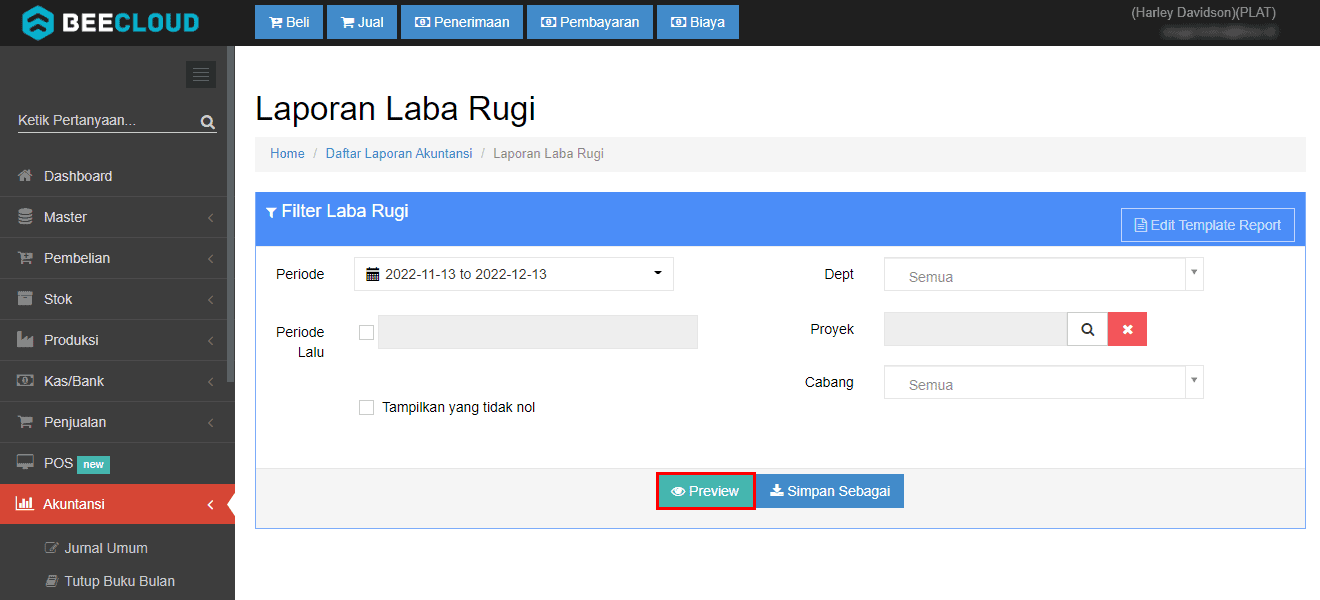The width and height of the screenshot is (1320, 600).
Task: Click the Proyek input field
Action: pyautogui.click(x=976, y=329)
